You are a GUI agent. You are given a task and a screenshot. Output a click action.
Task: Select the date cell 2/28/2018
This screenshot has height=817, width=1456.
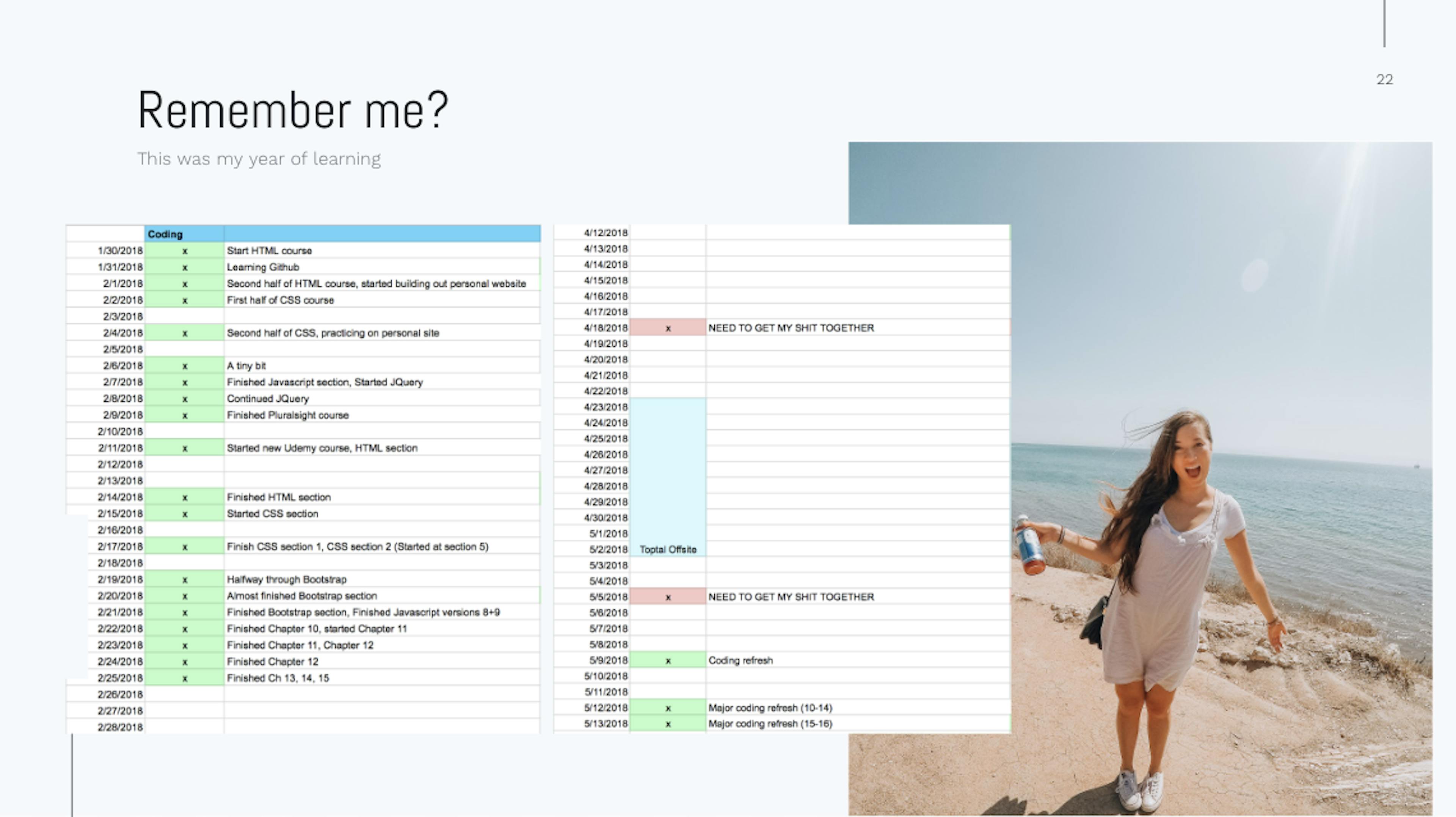tap(106, 727)
